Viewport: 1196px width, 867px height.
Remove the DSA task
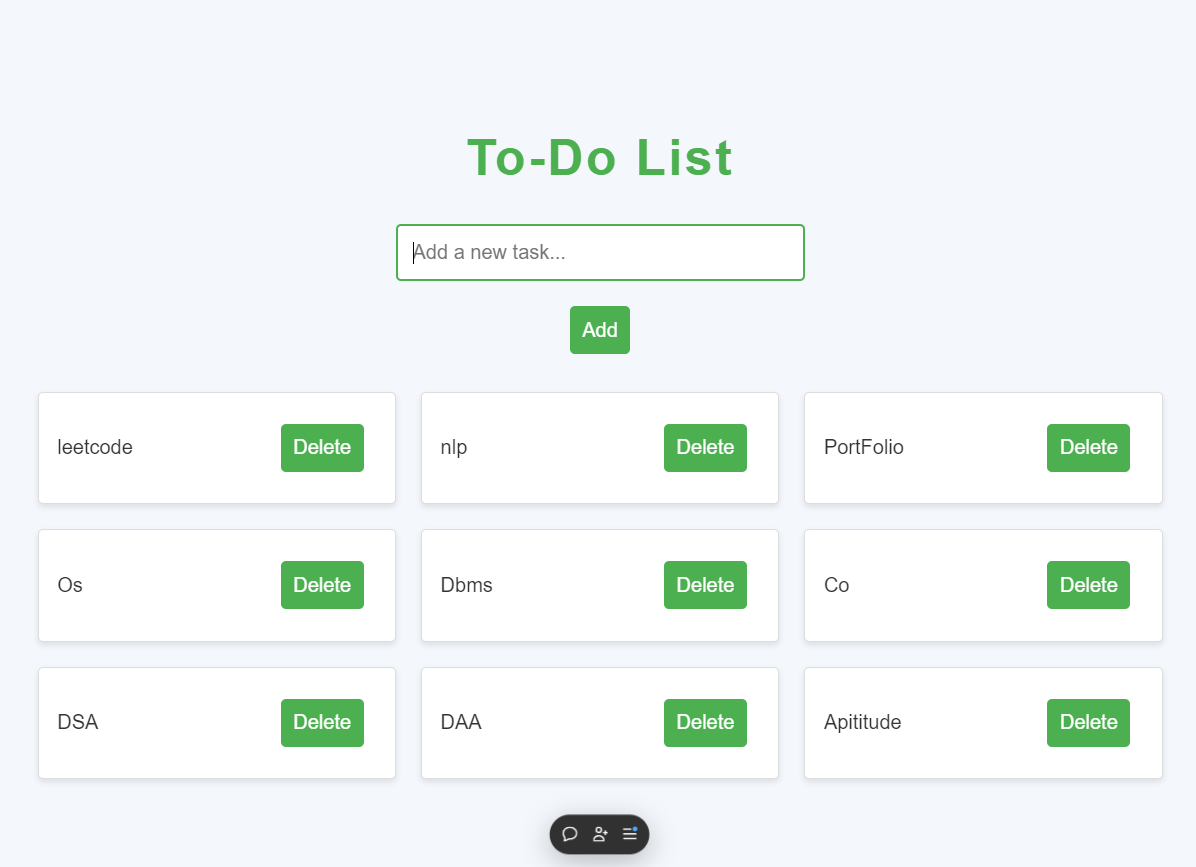pos(322,723)
